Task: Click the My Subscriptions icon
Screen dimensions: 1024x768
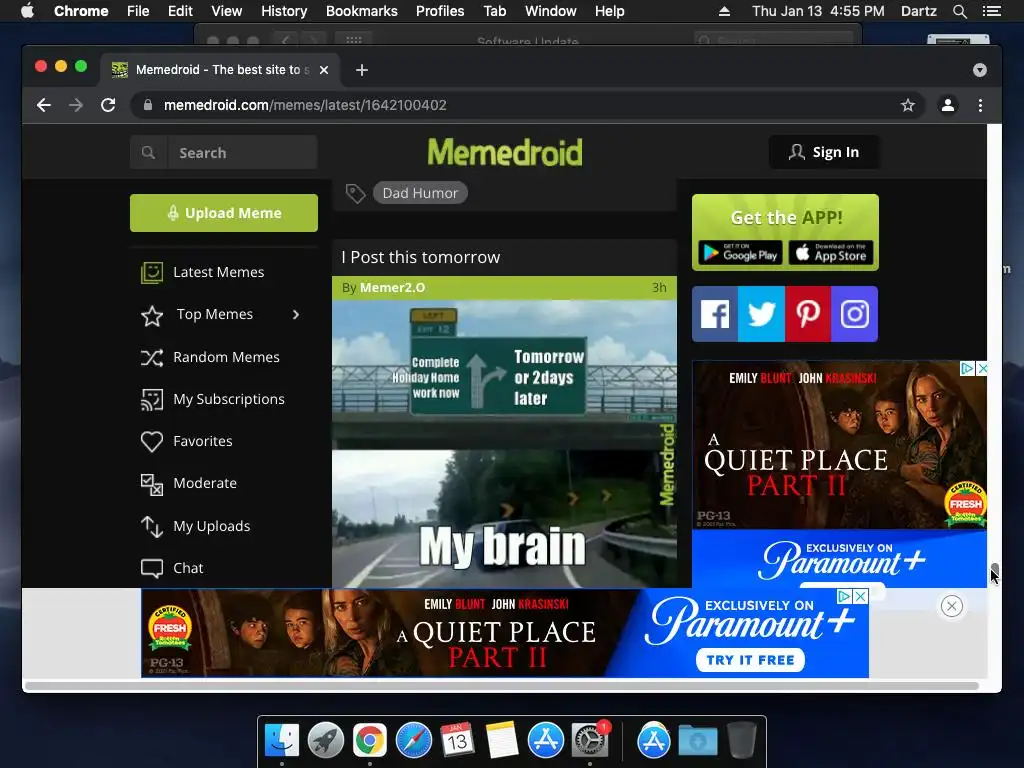Action: pos(152,400)
